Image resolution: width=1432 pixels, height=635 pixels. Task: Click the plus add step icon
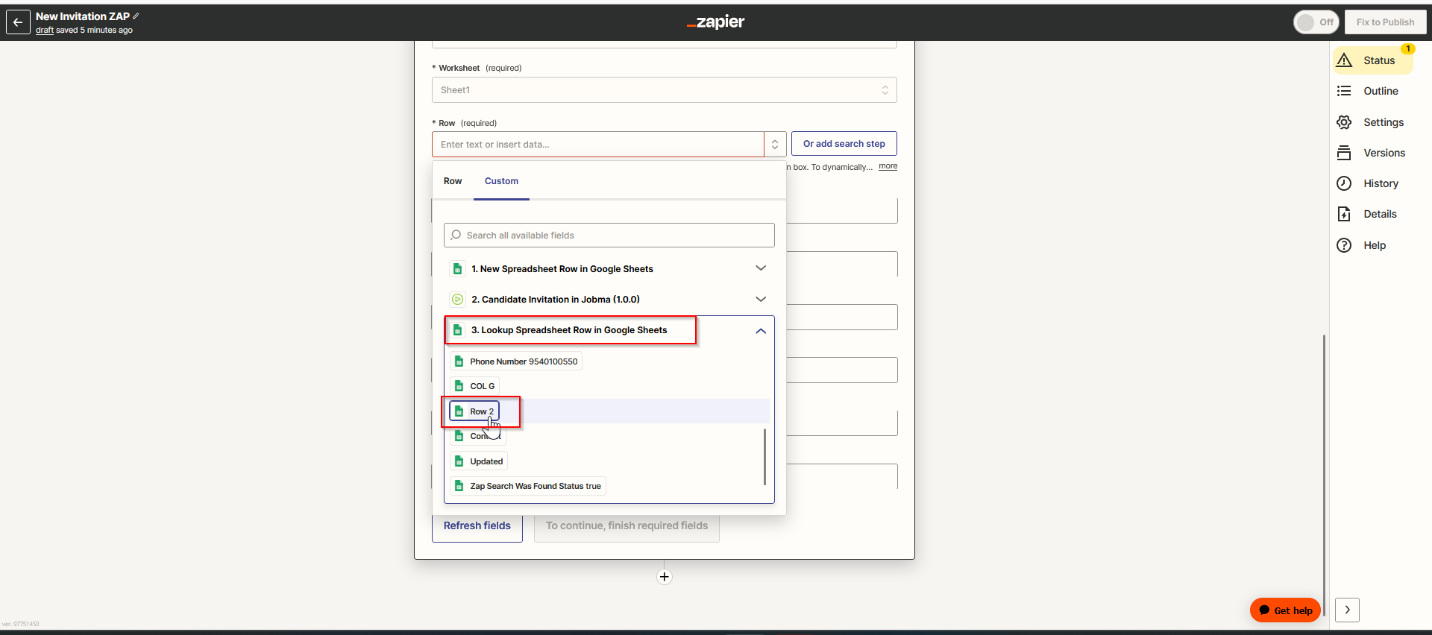point(664,577)
